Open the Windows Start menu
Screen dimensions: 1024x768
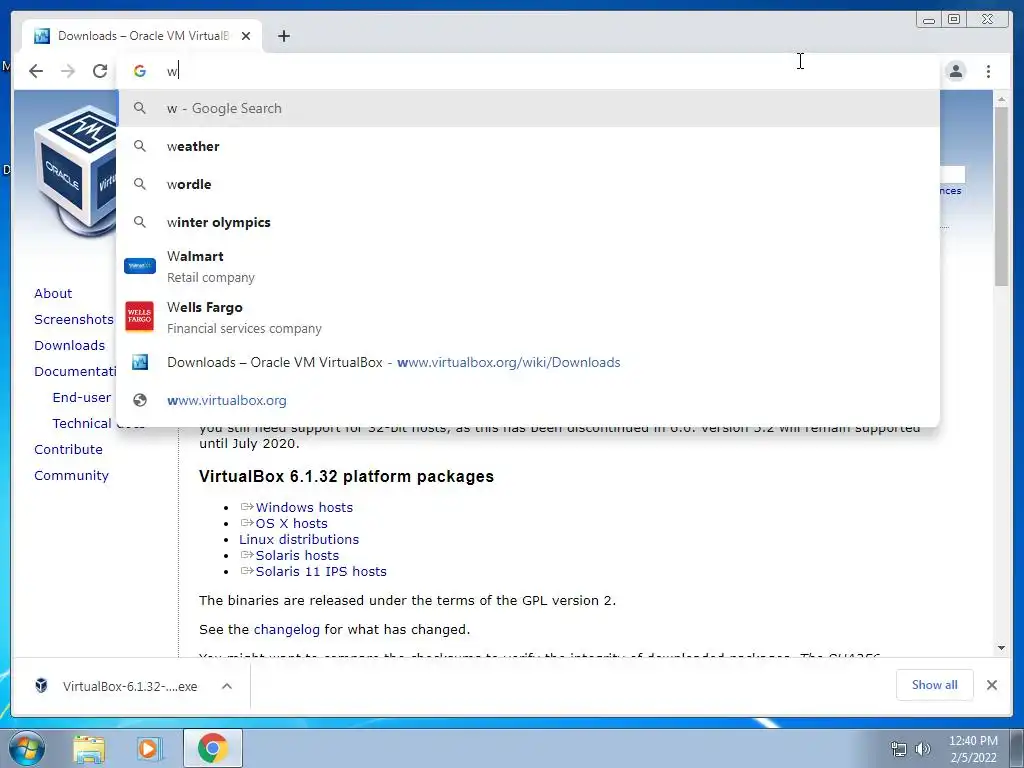(x=26, y=748)
